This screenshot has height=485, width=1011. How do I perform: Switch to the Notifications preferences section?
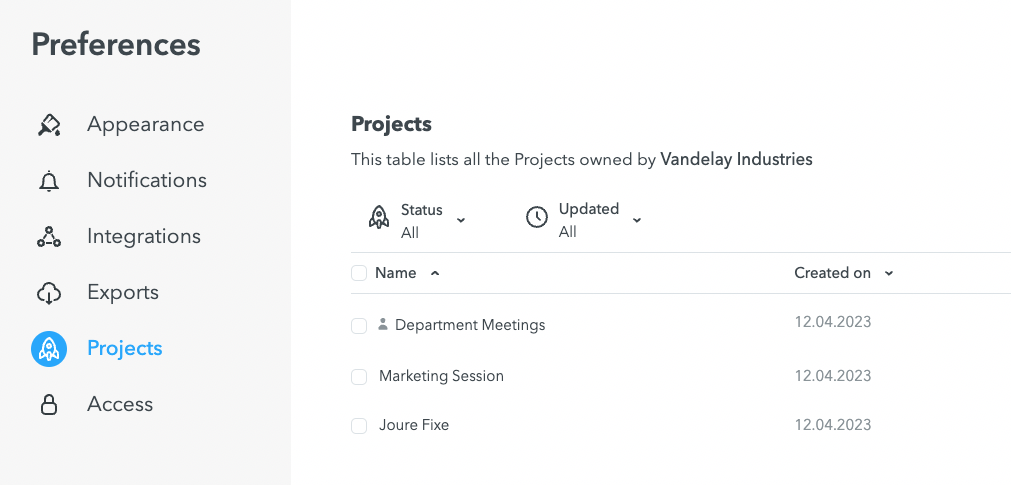pyautogui.click(x=147, y=180)
